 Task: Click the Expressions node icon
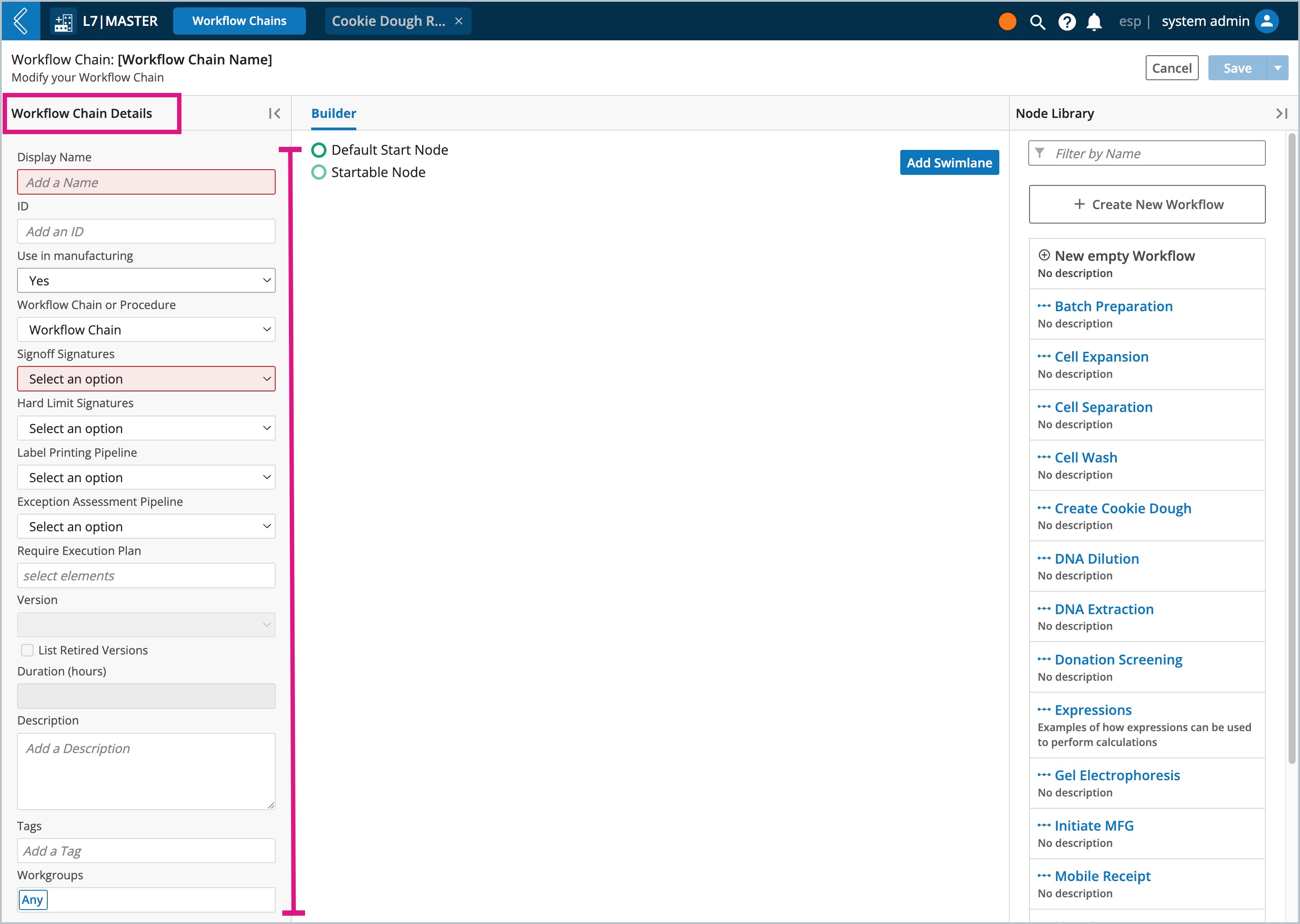[1044, 710]
